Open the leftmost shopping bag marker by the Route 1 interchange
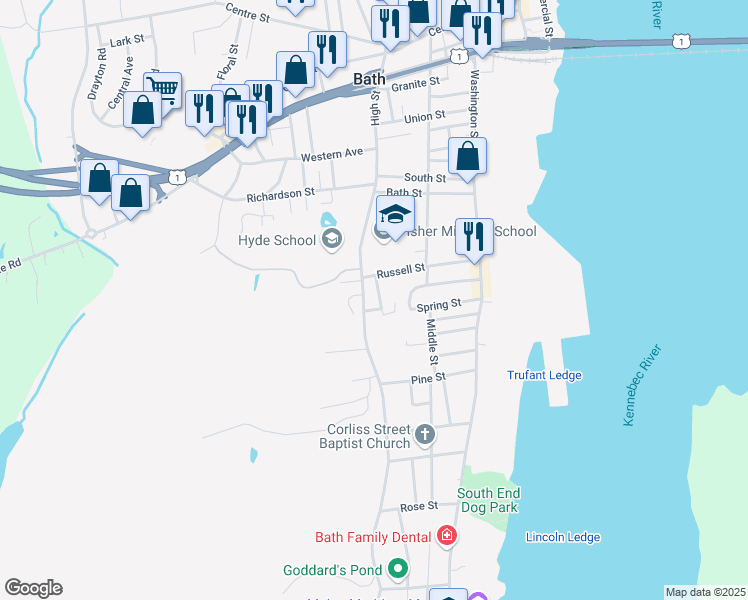The image size is (748, 600). click(x=99, y=178)
